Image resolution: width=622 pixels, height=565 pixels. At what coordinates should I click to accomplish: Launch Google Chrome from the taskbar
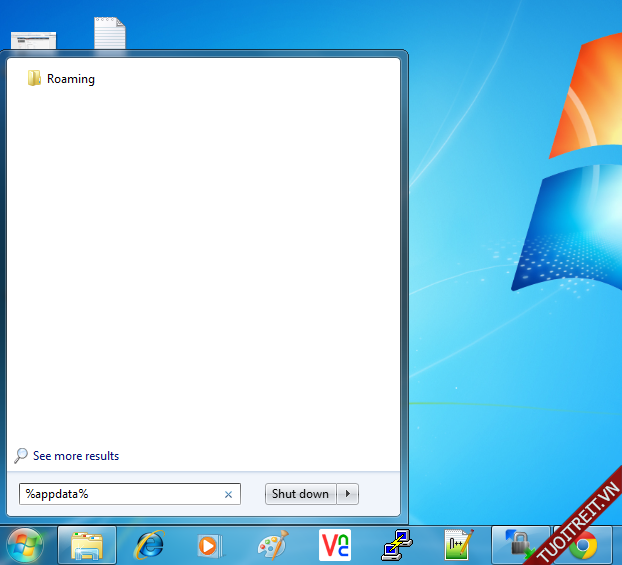coord(584,545)
